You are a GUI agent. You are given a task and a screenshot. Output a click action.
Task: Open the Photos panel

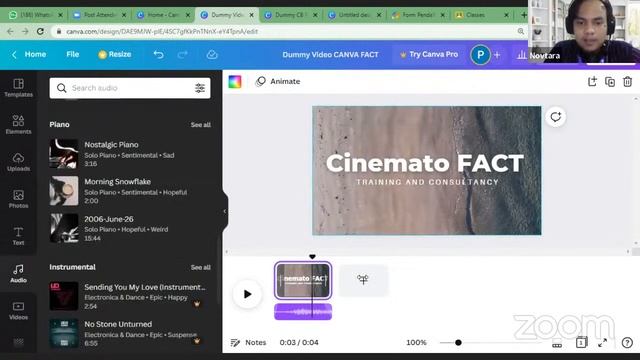coord(18,199)
